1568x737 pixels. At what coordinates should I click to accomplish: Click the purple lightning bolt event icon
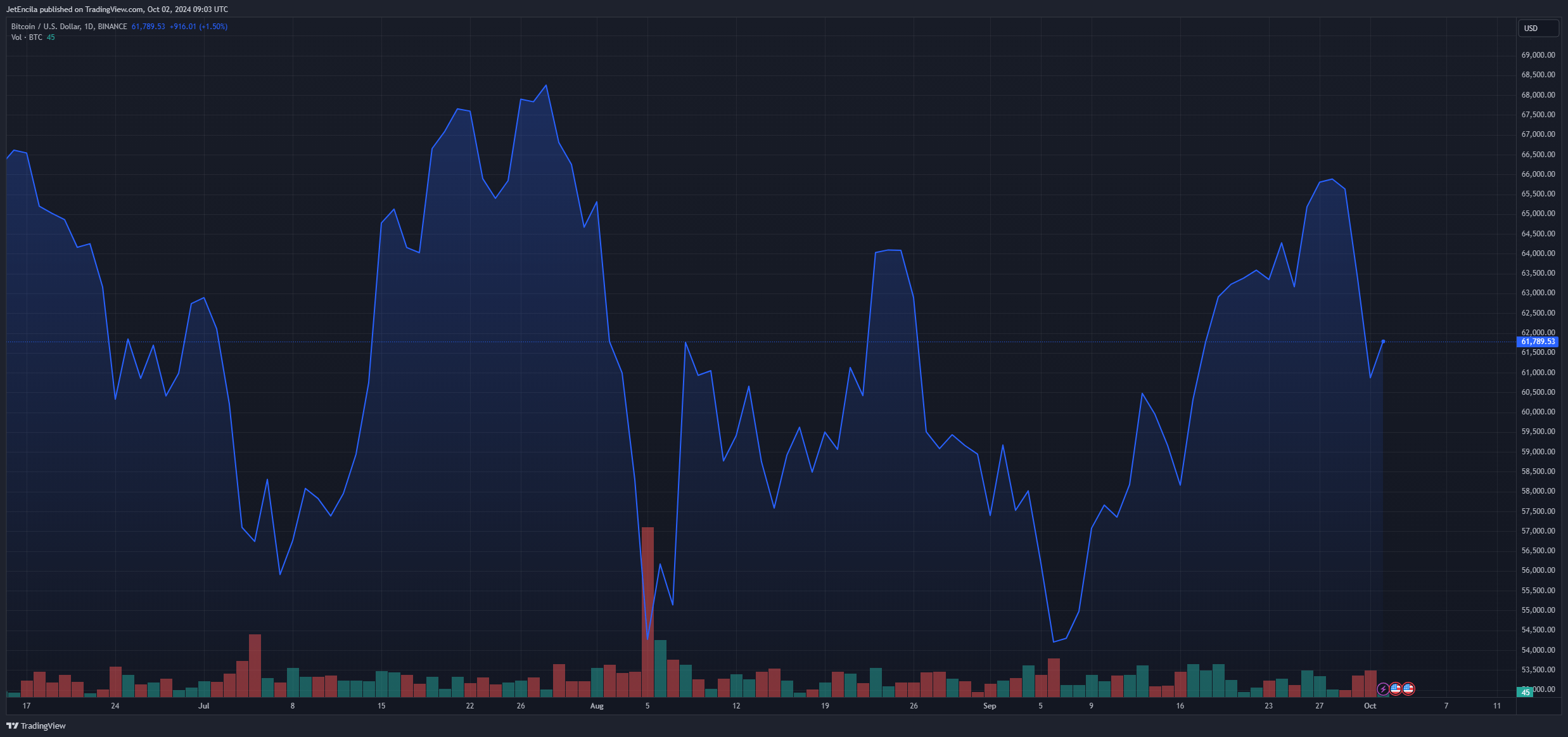1383,689
